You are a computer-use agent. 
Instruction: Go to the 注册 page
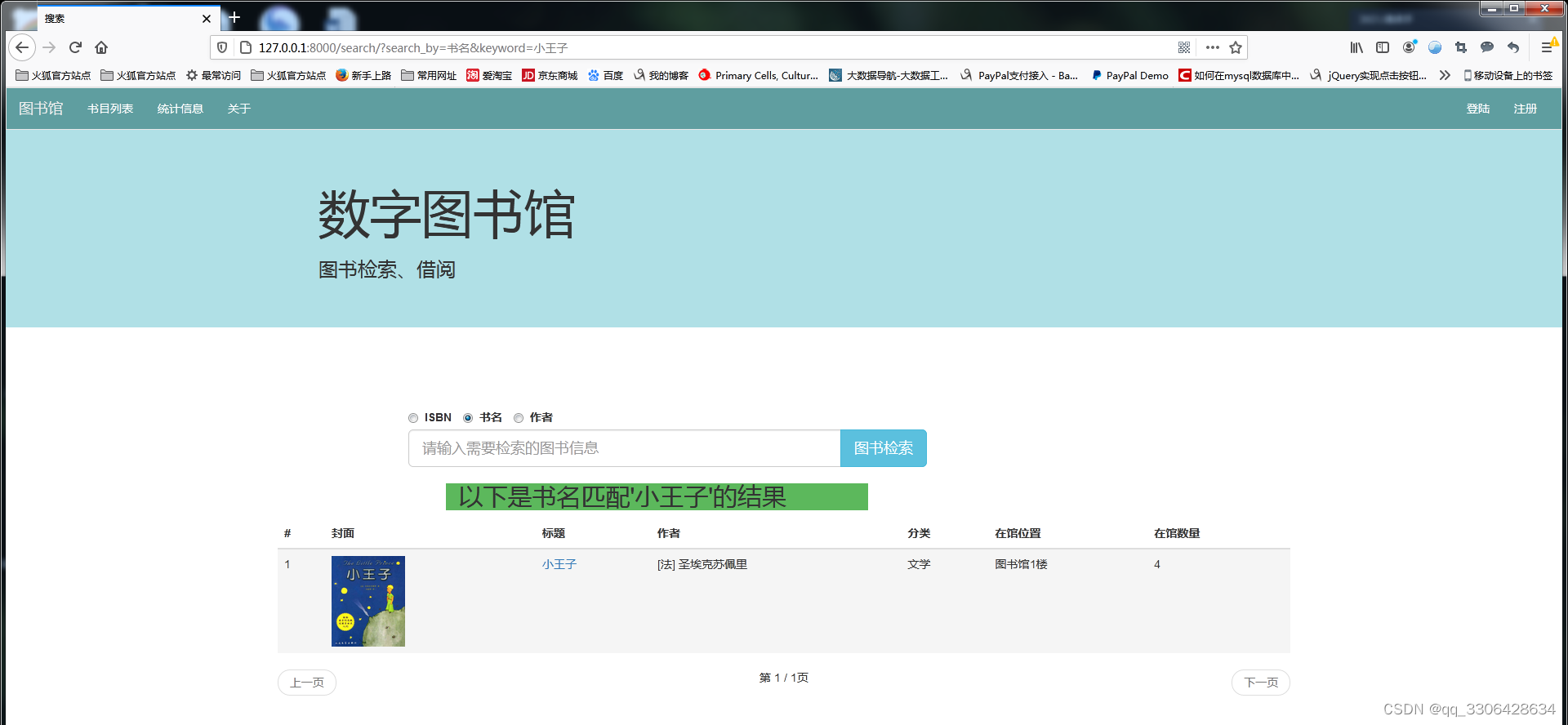1526,109
